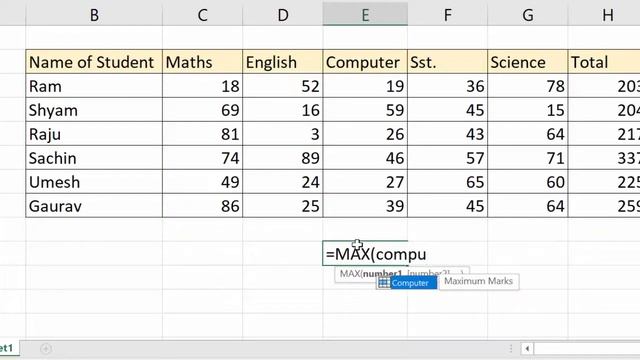The image size is (640, 360).
Task: Click Ram's Computer score 19
Action: (x=365, y=86)
